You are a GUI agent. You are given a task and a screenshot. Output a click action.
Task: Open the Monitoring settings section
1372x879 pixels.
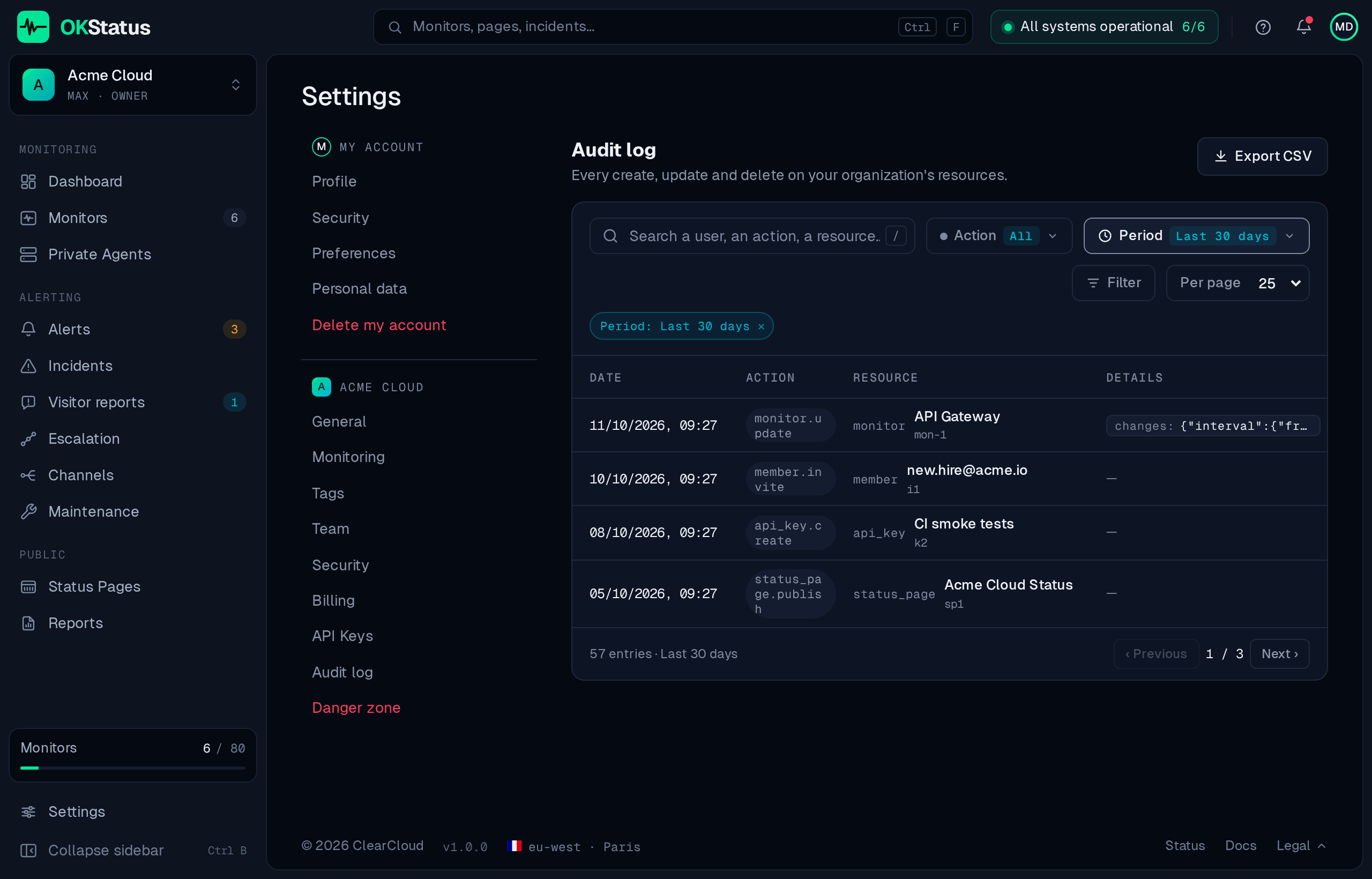click(x=348, y=457)
